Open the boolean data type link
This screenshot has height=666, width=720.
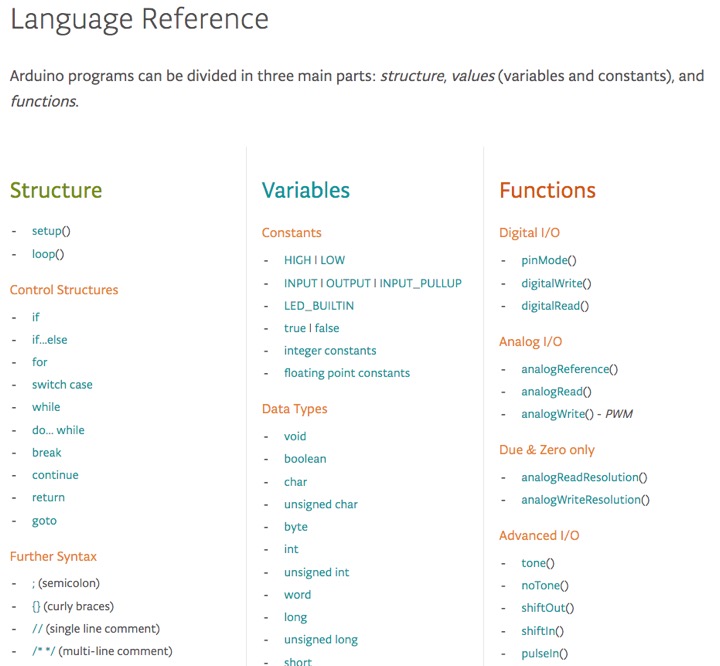[305, 458]
